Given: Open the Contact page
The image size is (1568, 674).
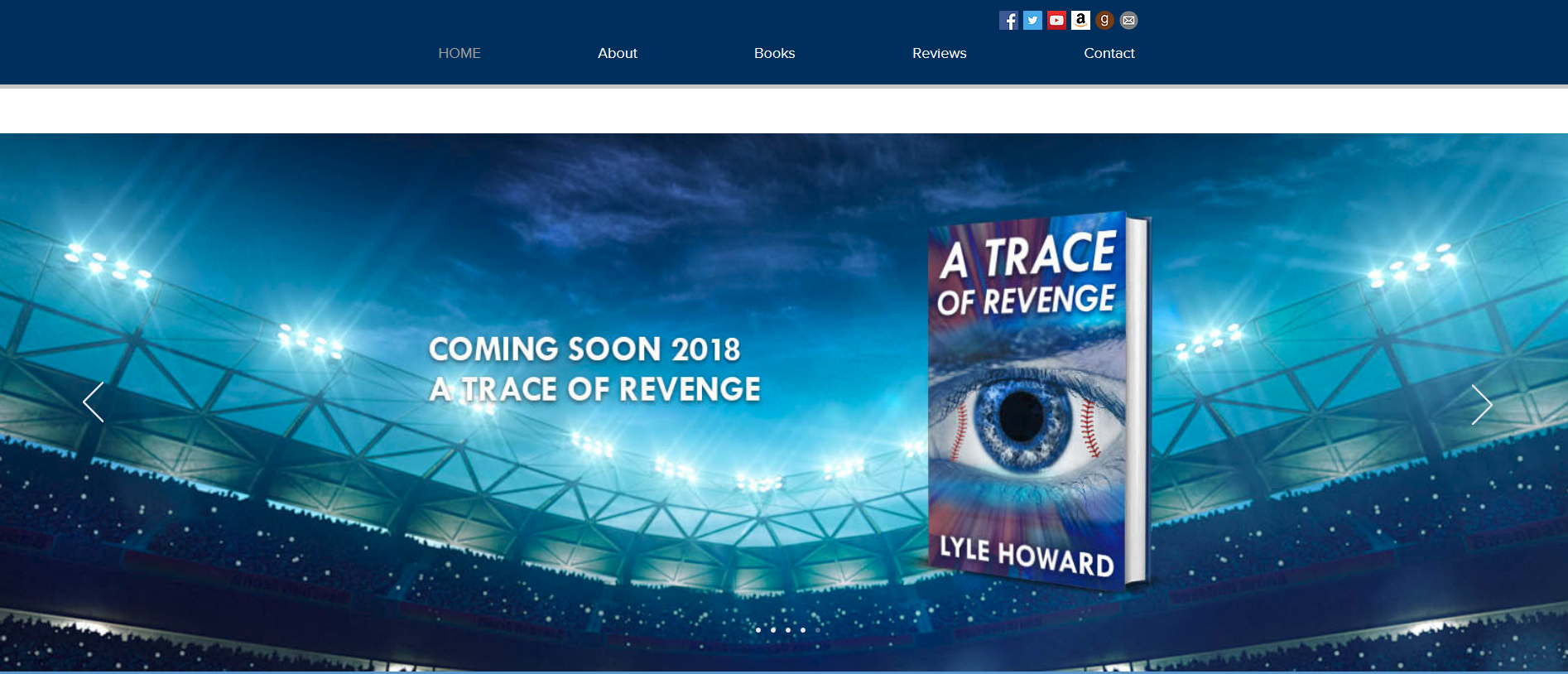Looking at the screenshot, I should coord(1109,53).
